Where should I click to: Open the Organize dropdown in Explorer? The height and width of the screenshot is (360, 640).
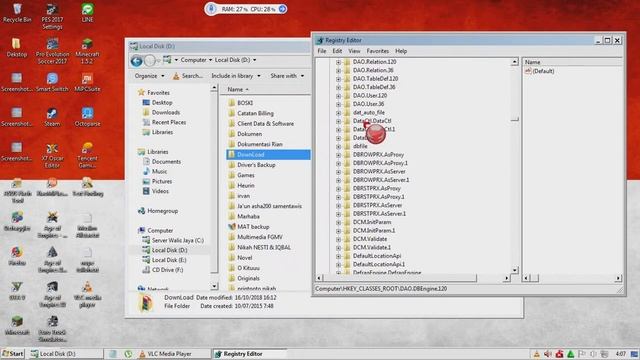(149, 76)
